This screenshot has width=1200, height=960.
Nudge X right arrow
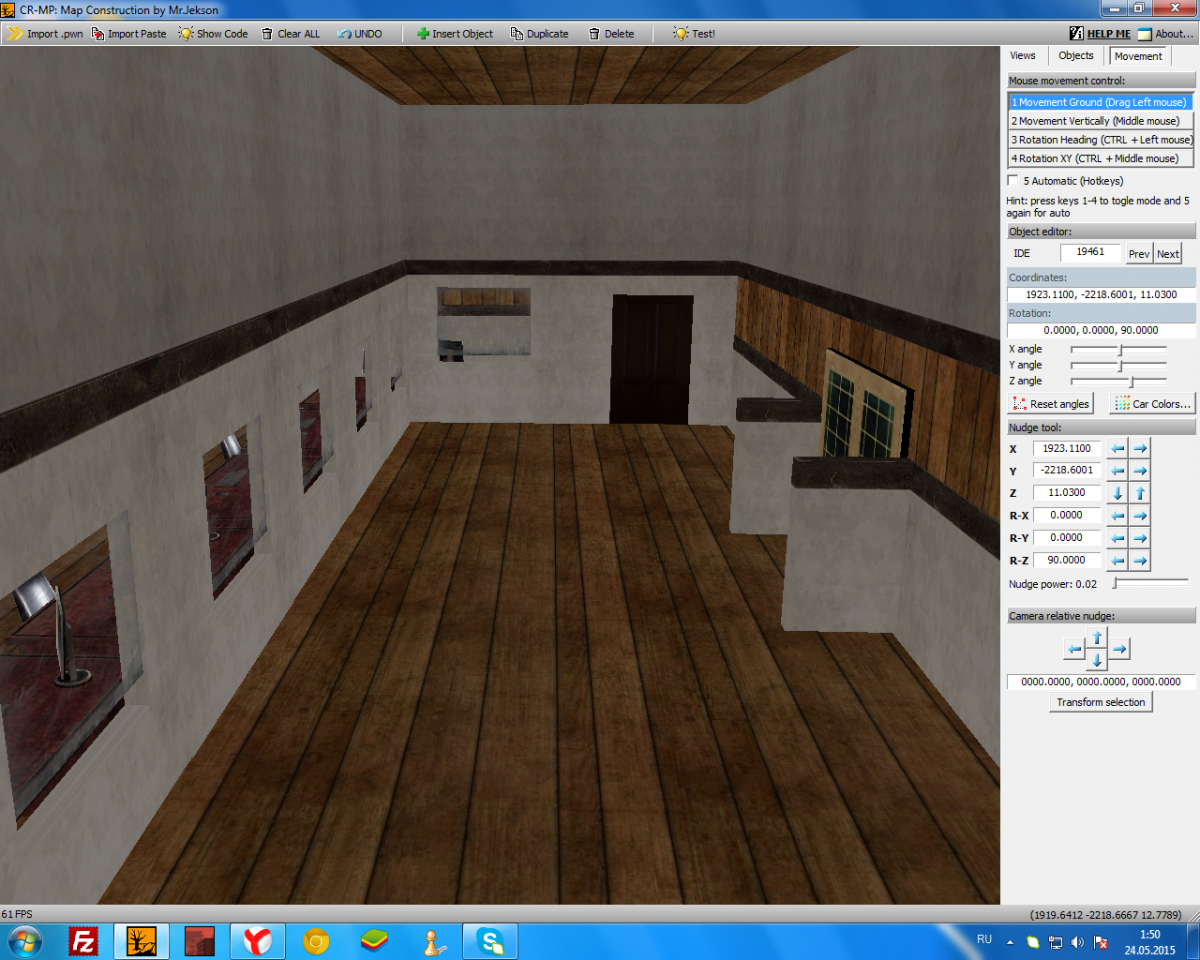tap(1140, 448)
